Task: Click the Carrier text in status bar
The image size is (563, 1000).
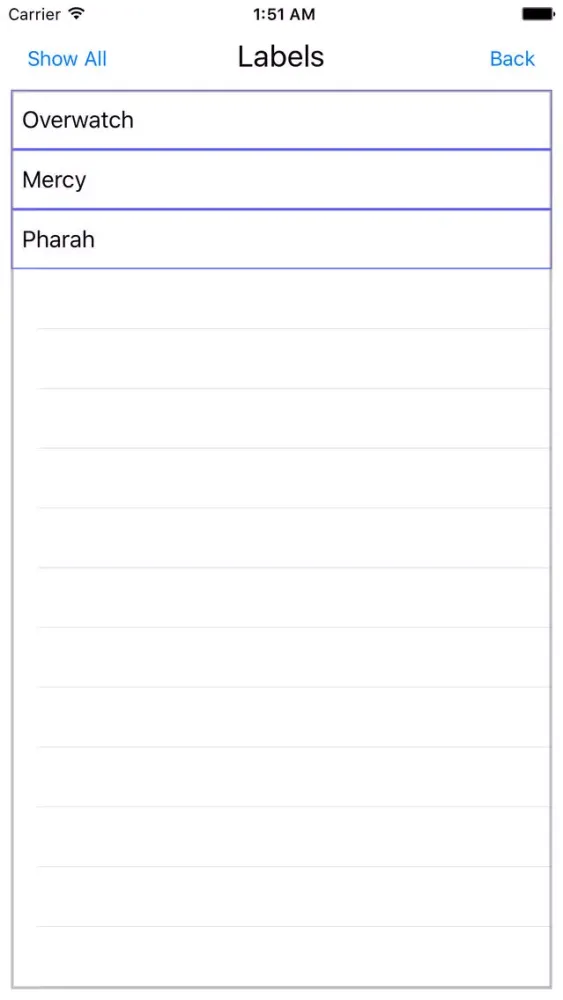Action: click(35, 14)
